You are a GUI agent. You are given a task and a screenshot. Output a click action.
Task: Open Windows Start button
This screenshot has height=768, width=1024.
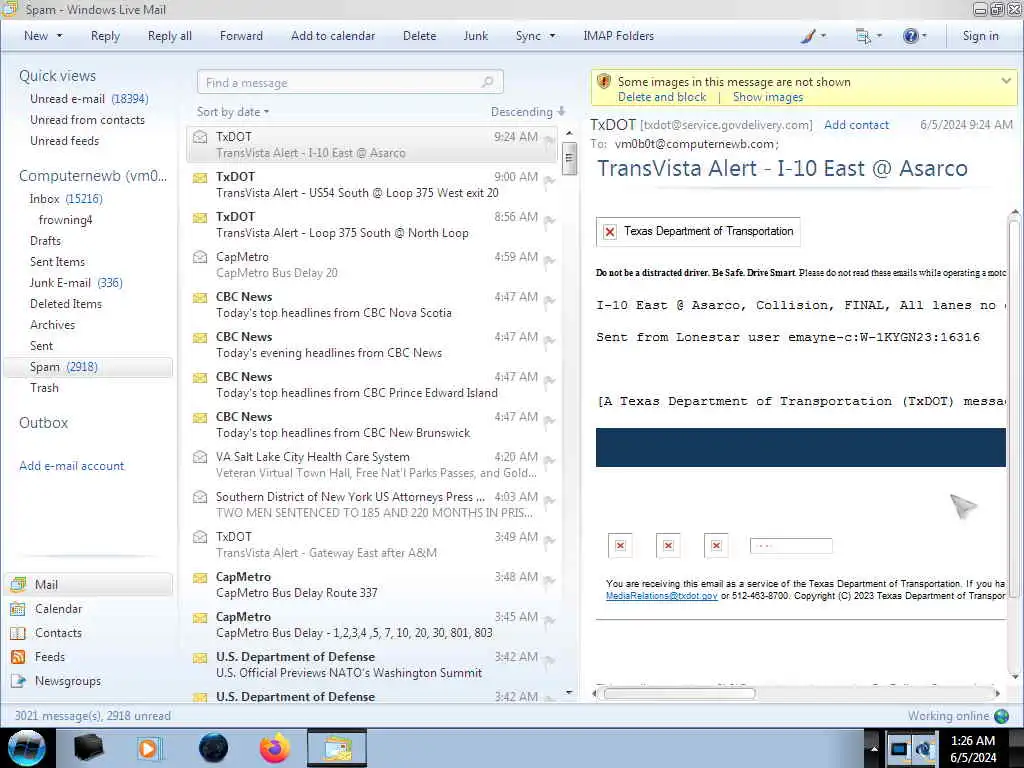pos(26,749)
